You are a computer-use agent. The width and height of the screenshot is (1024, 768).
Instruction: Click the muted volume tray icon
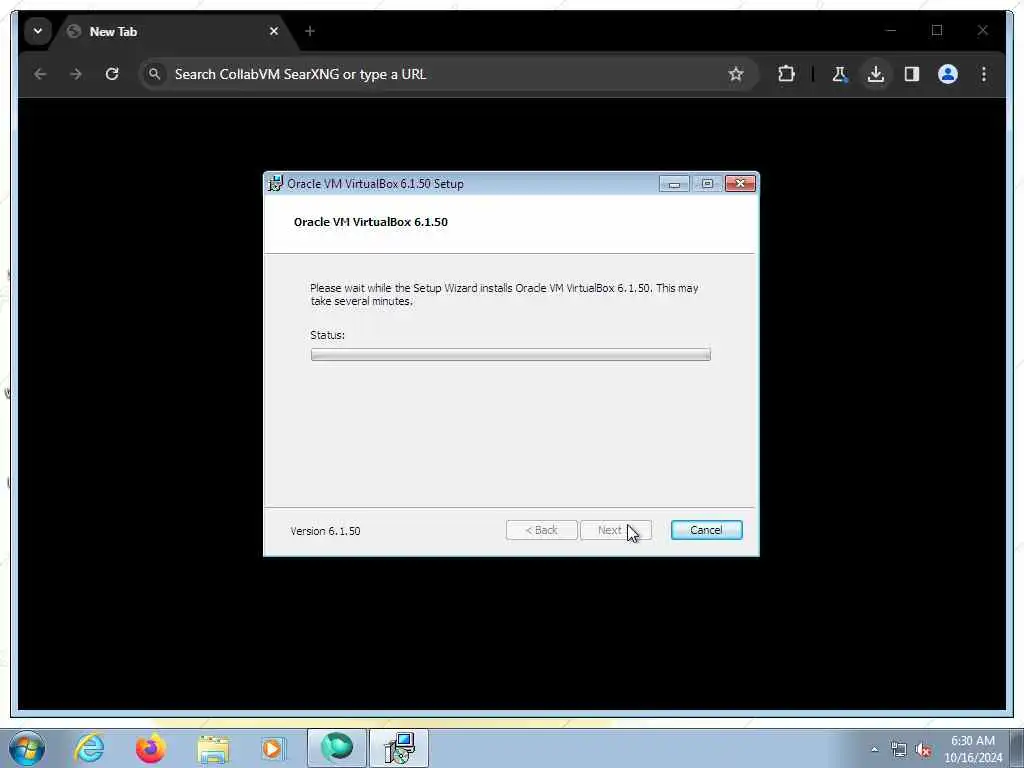923,750
